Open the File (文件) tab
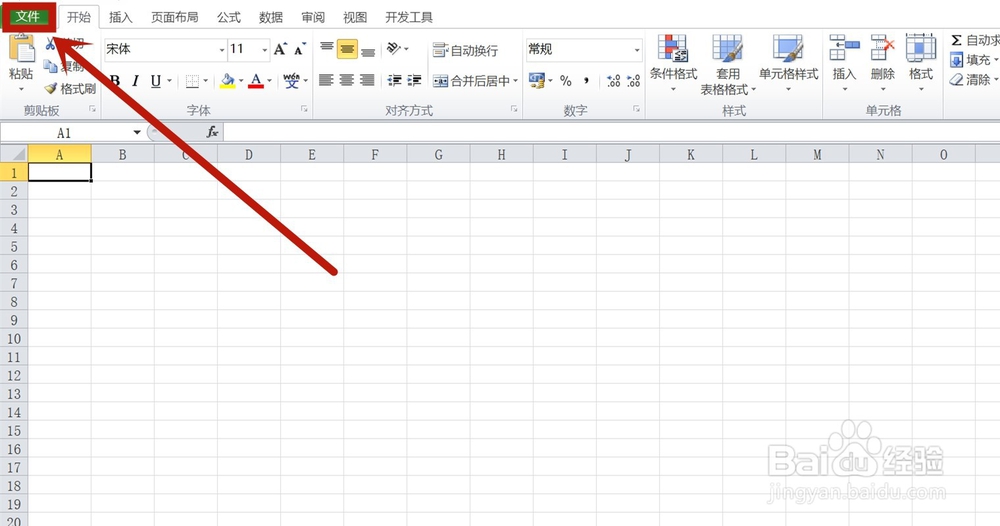This screenshot has height=526, width=1000. coord(28,17)
